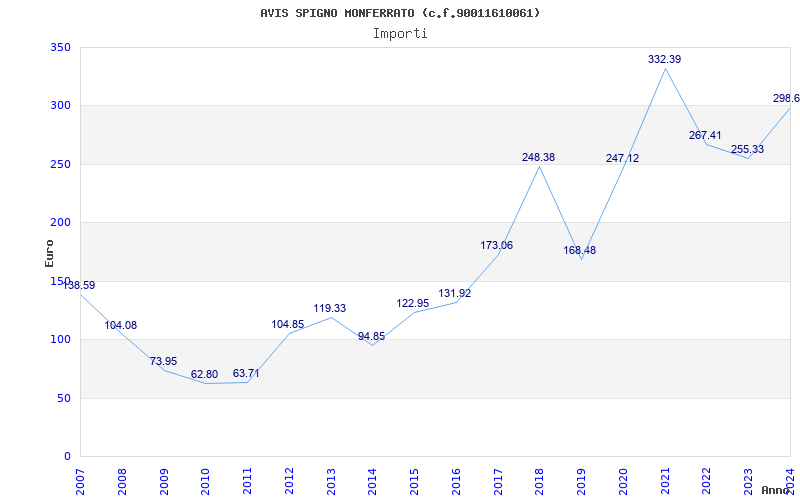Viewport: 800px width, 500px height.
Task: Click the peak data label 332.39
Action: (664, 60)
